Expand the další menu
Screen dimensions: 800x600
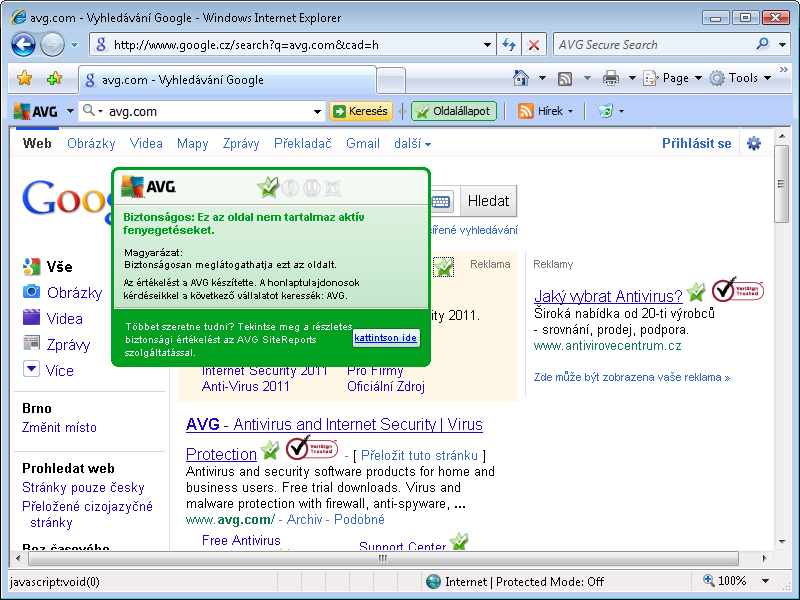point(412,144)
